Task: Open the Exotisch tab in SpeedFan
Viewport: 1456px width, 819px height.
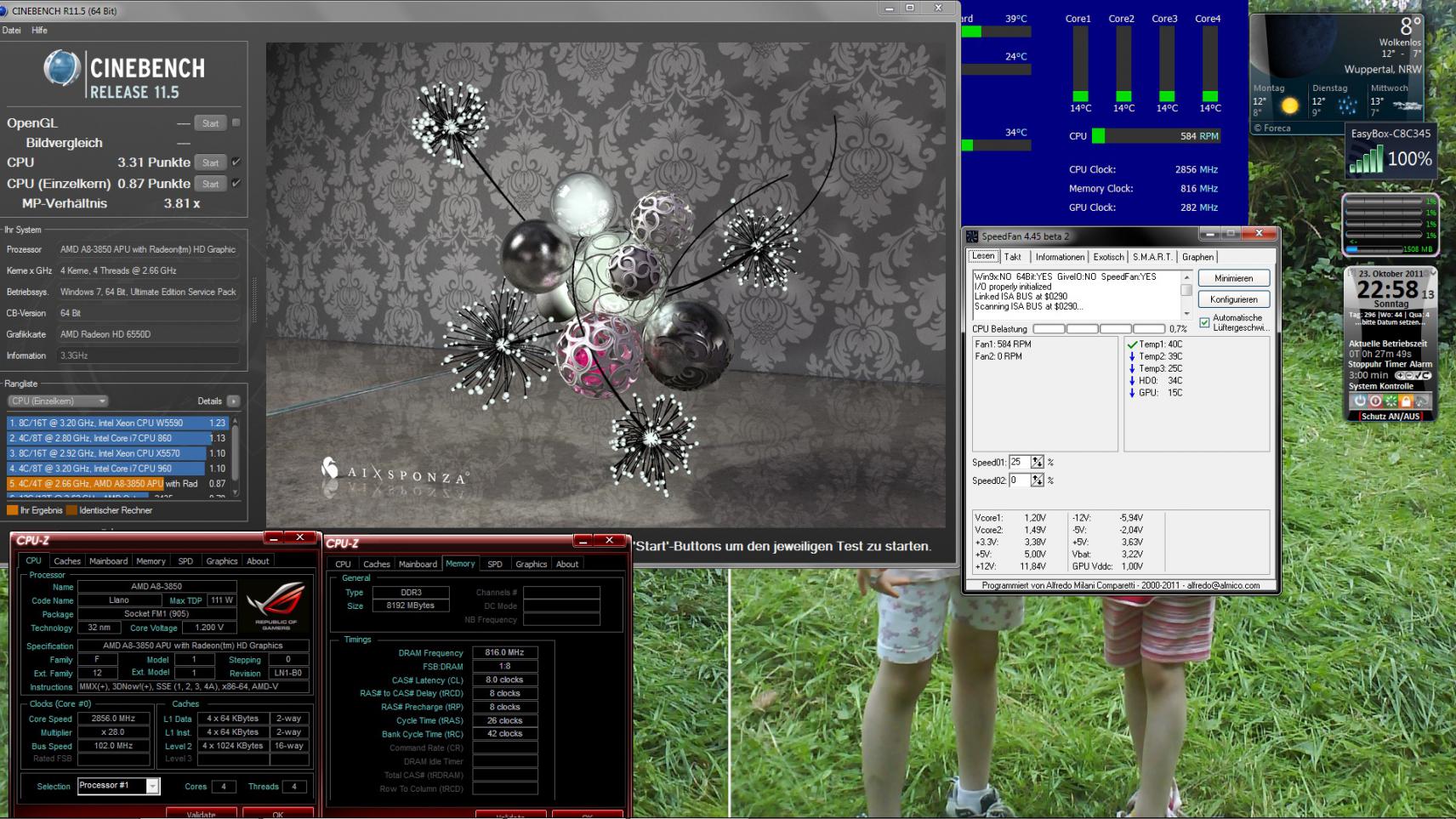Action: click(1108, 257)
